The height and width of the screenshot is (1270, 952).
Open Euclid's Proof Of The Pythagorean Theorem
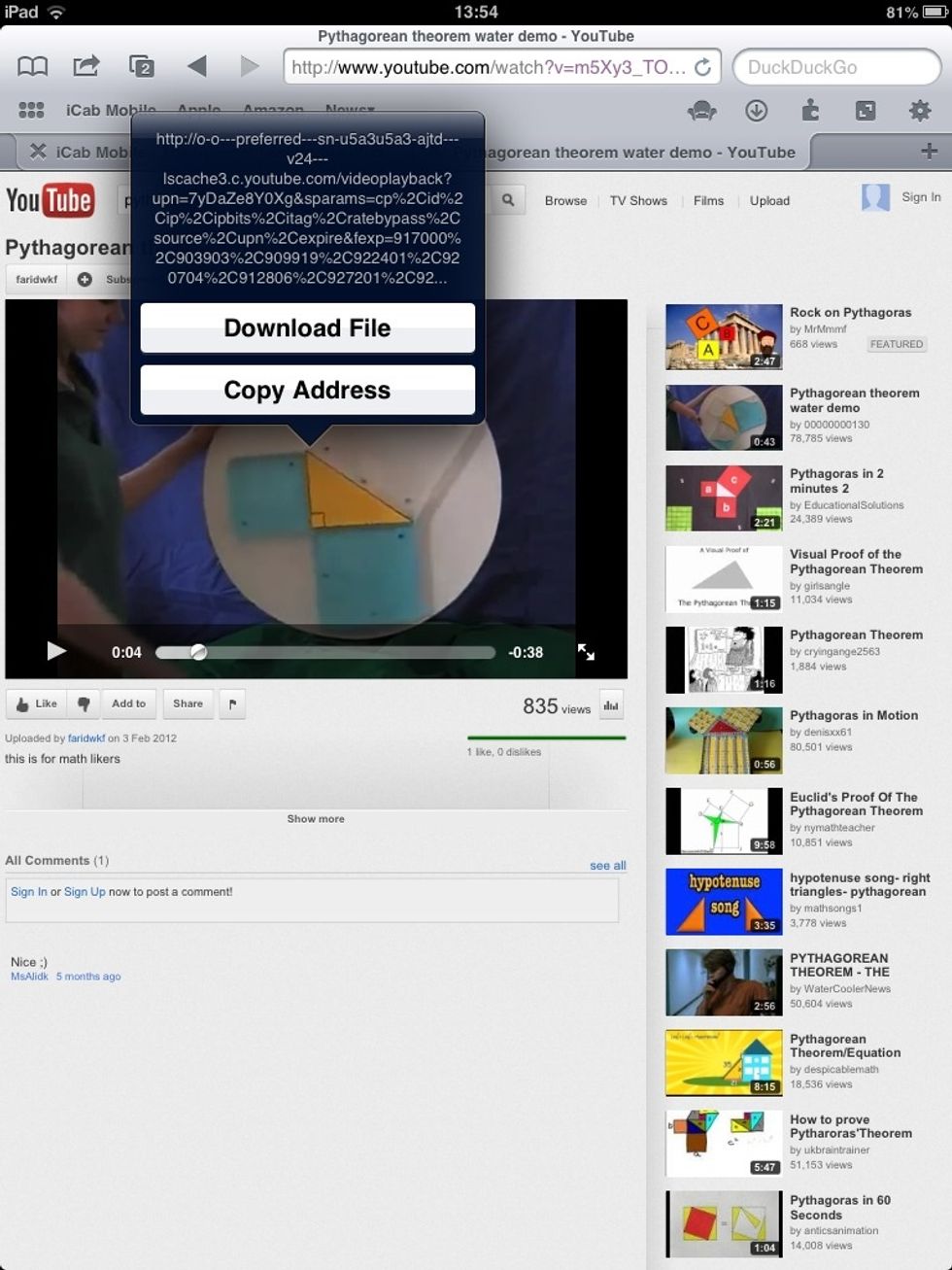pyautogui.click(x=856, y=804)
